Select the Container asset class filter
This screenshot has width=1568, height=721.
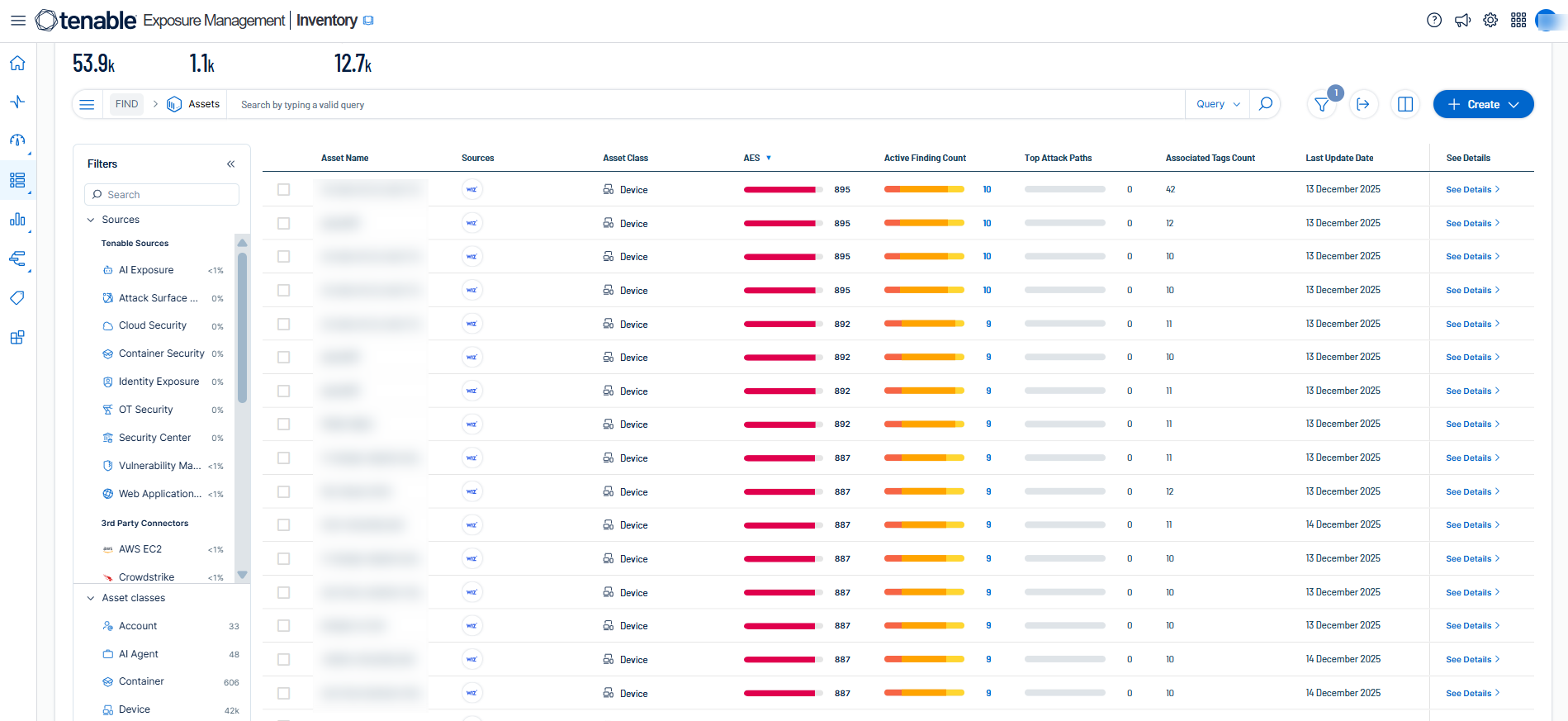click(141, 681)
